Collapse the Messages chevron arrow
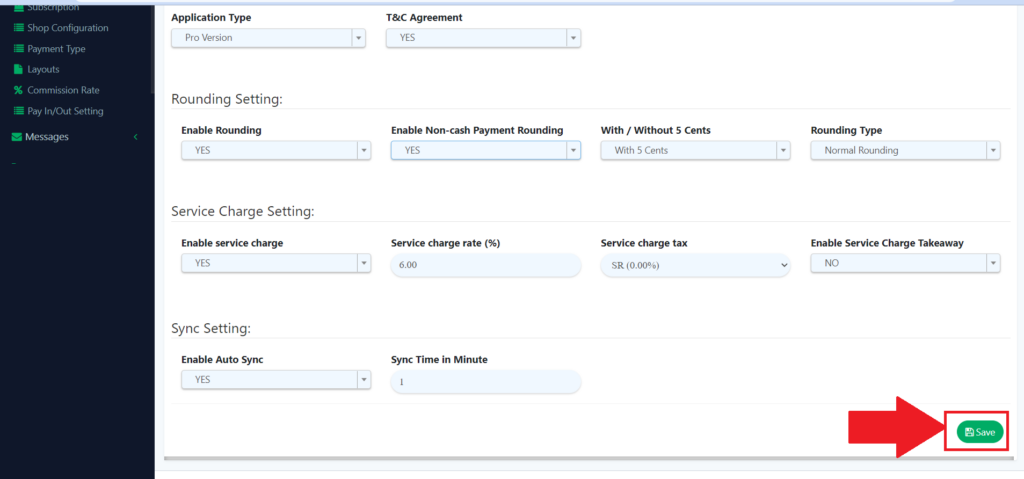Screen dimensions: 1024x479 tap(135, 137)
